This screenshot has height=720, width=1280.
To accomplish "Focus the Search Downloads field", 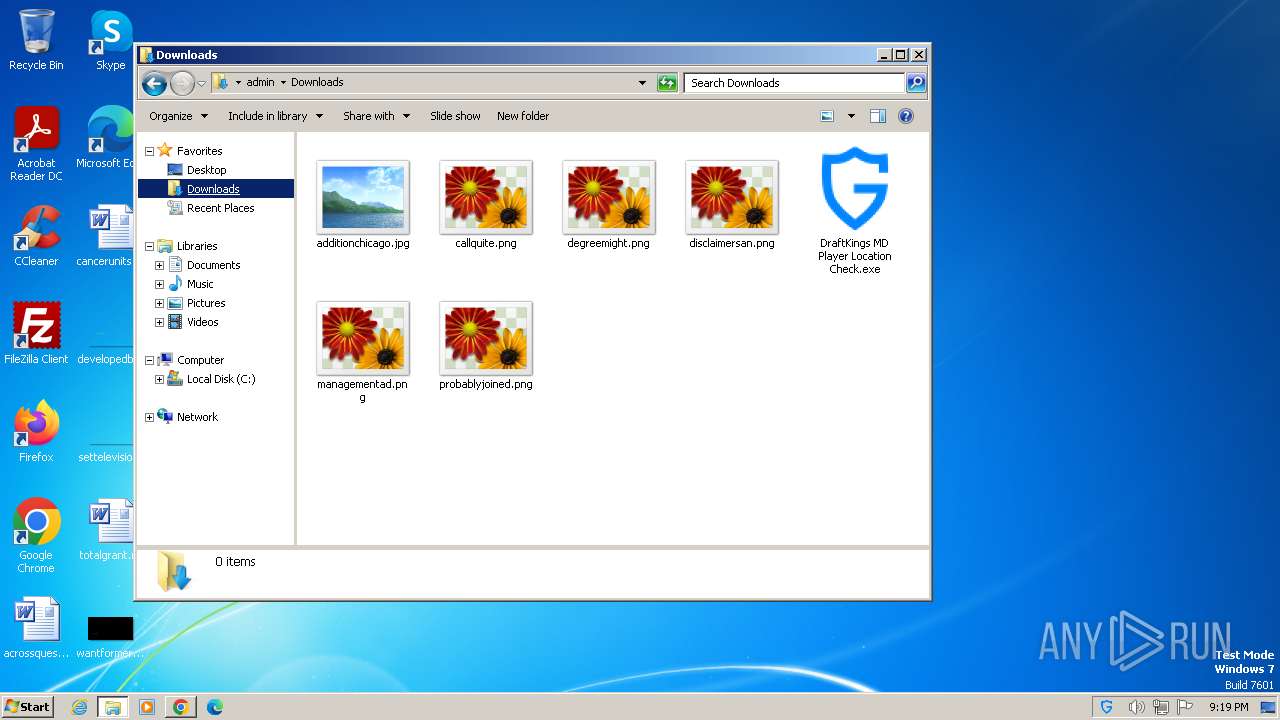I will click(x=795, y=83).
